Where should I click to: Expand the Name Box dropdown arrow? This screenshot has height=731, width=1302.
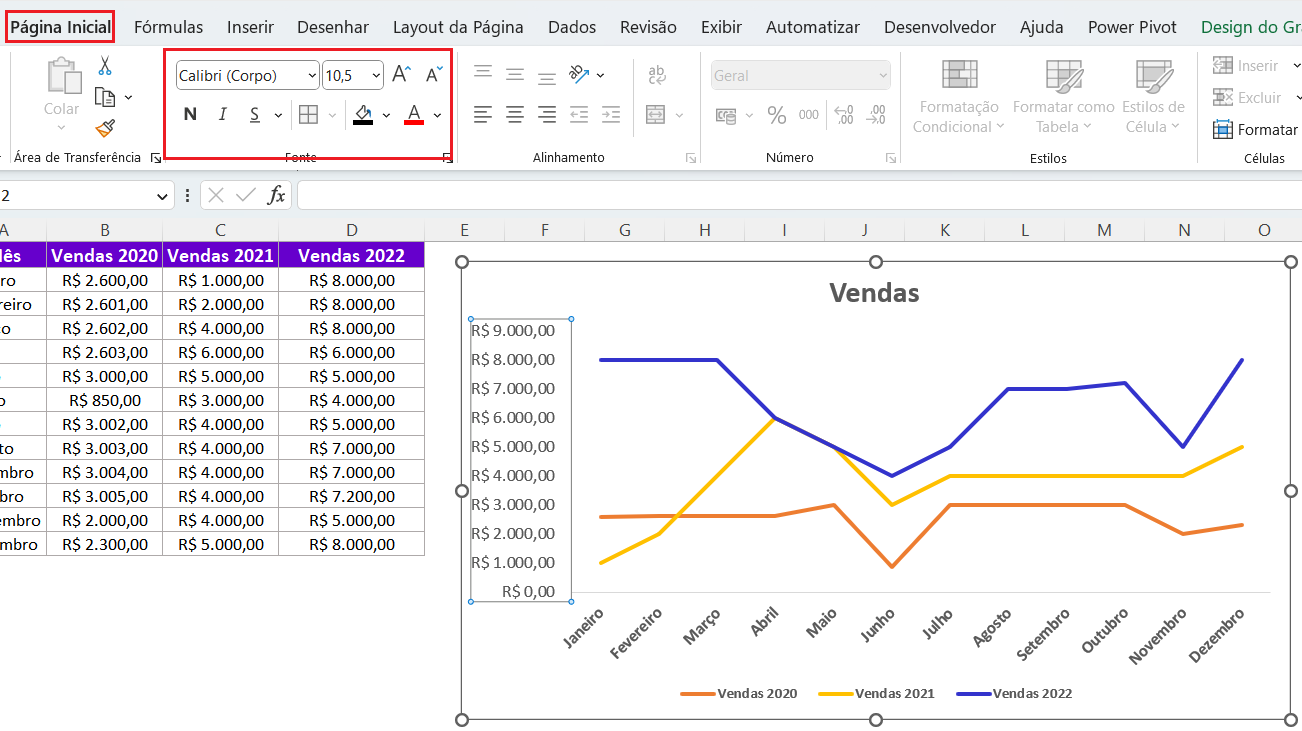(162, 196)
